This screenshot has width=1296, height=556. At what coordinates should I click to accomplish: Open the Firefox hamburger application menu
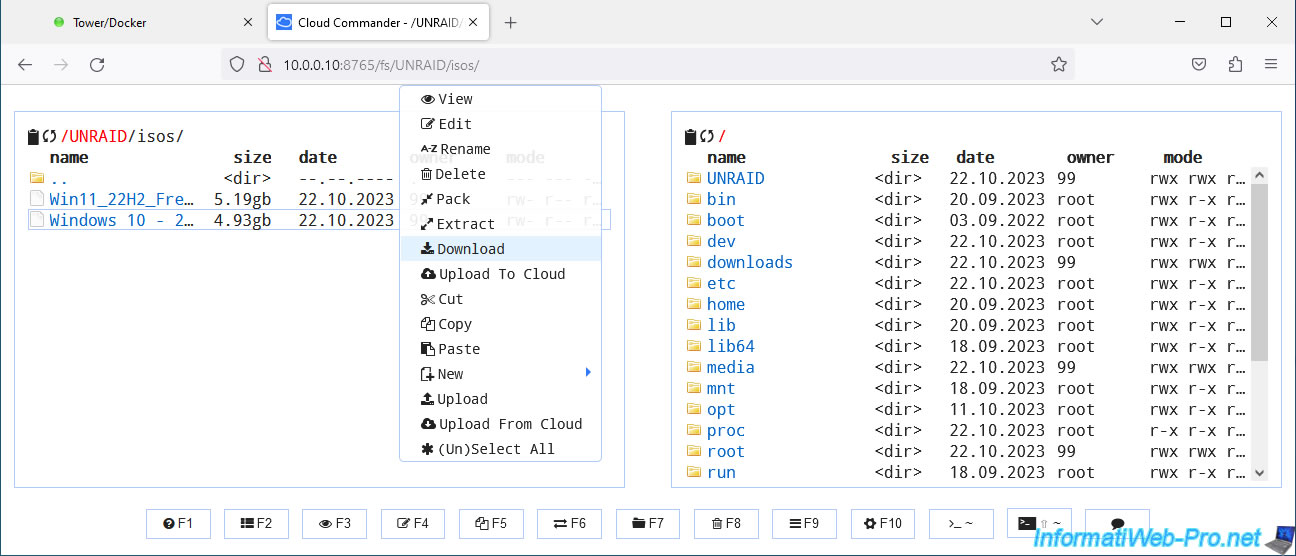pyautogui.click(x=1271, y=64)
